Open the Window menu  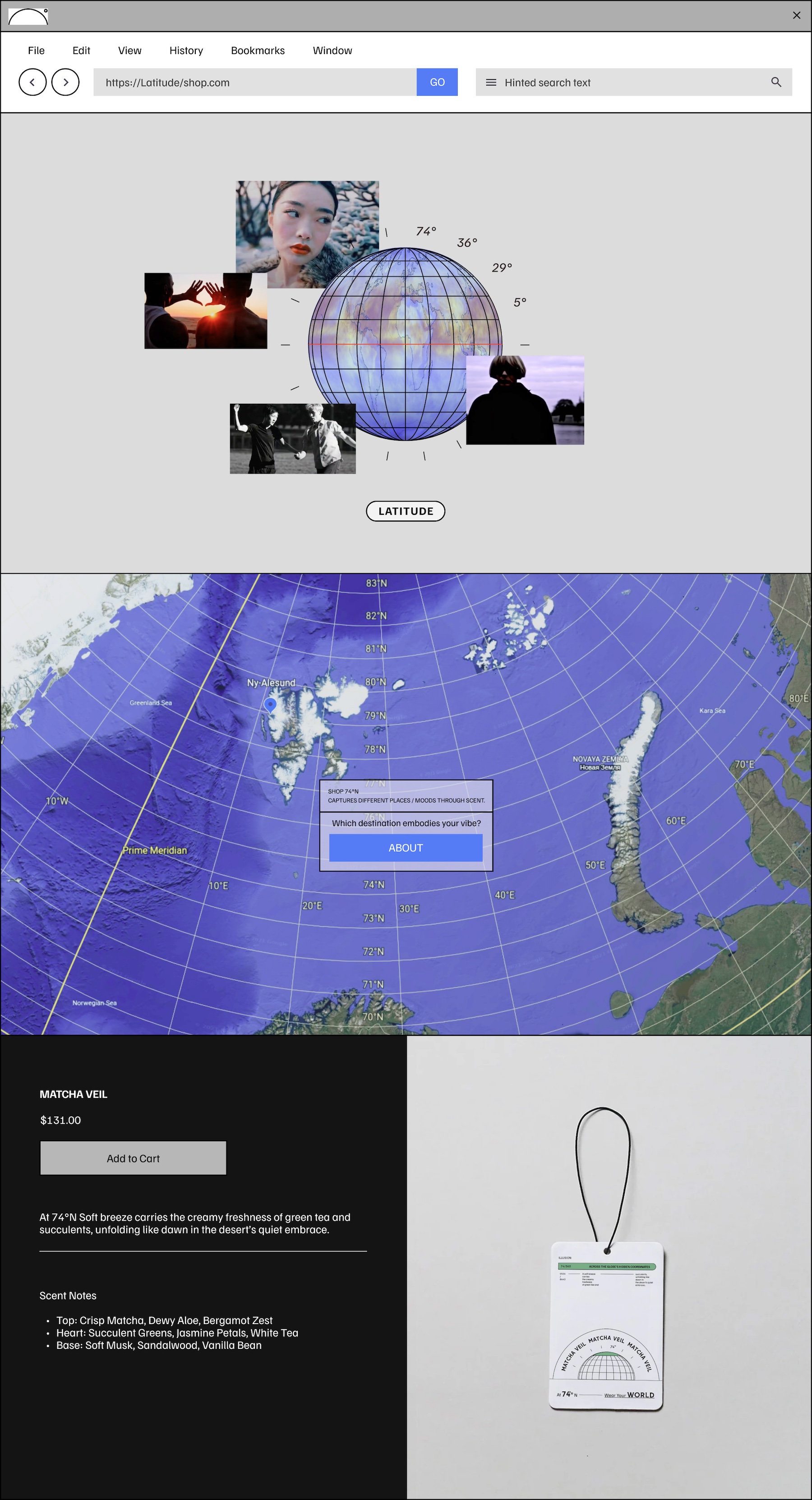click(332, 51)
